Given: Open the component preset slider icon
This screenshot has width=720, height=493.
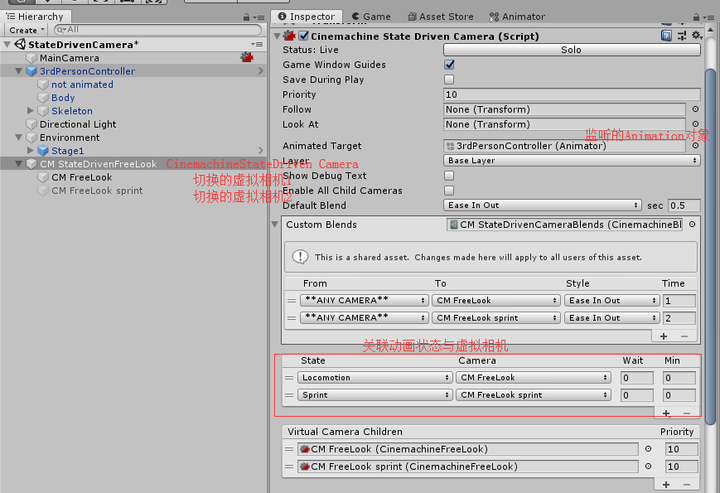Looking at the screenshot, I should (x=682, y=35).
